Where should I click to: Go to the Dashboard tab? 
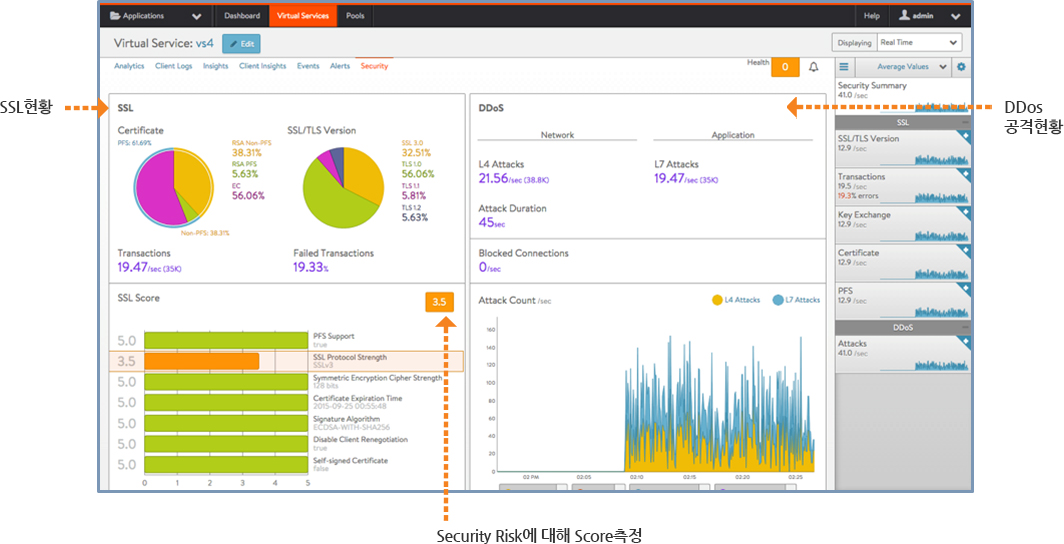pyautogui.click(x=242, y=16)
